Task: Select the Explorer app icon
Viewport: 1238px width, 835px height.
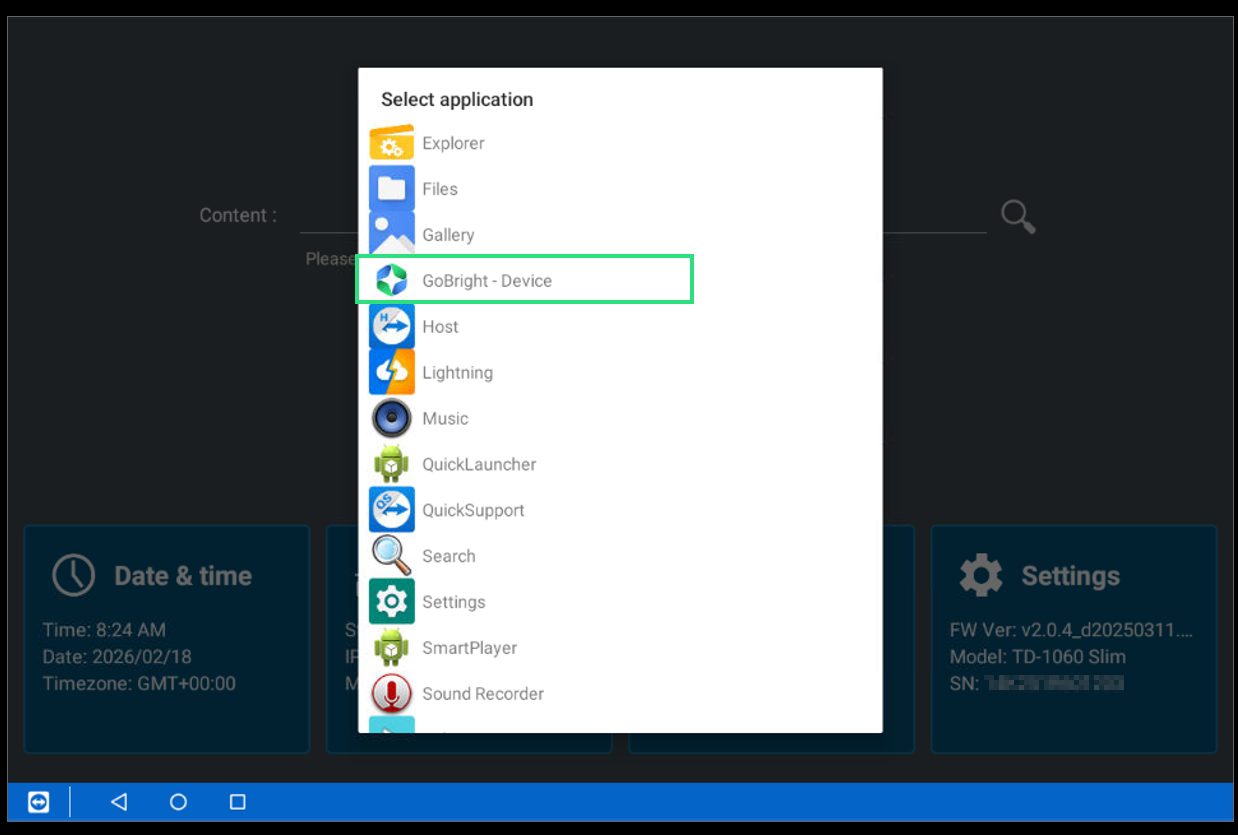Action: click(x=391, y=143)
